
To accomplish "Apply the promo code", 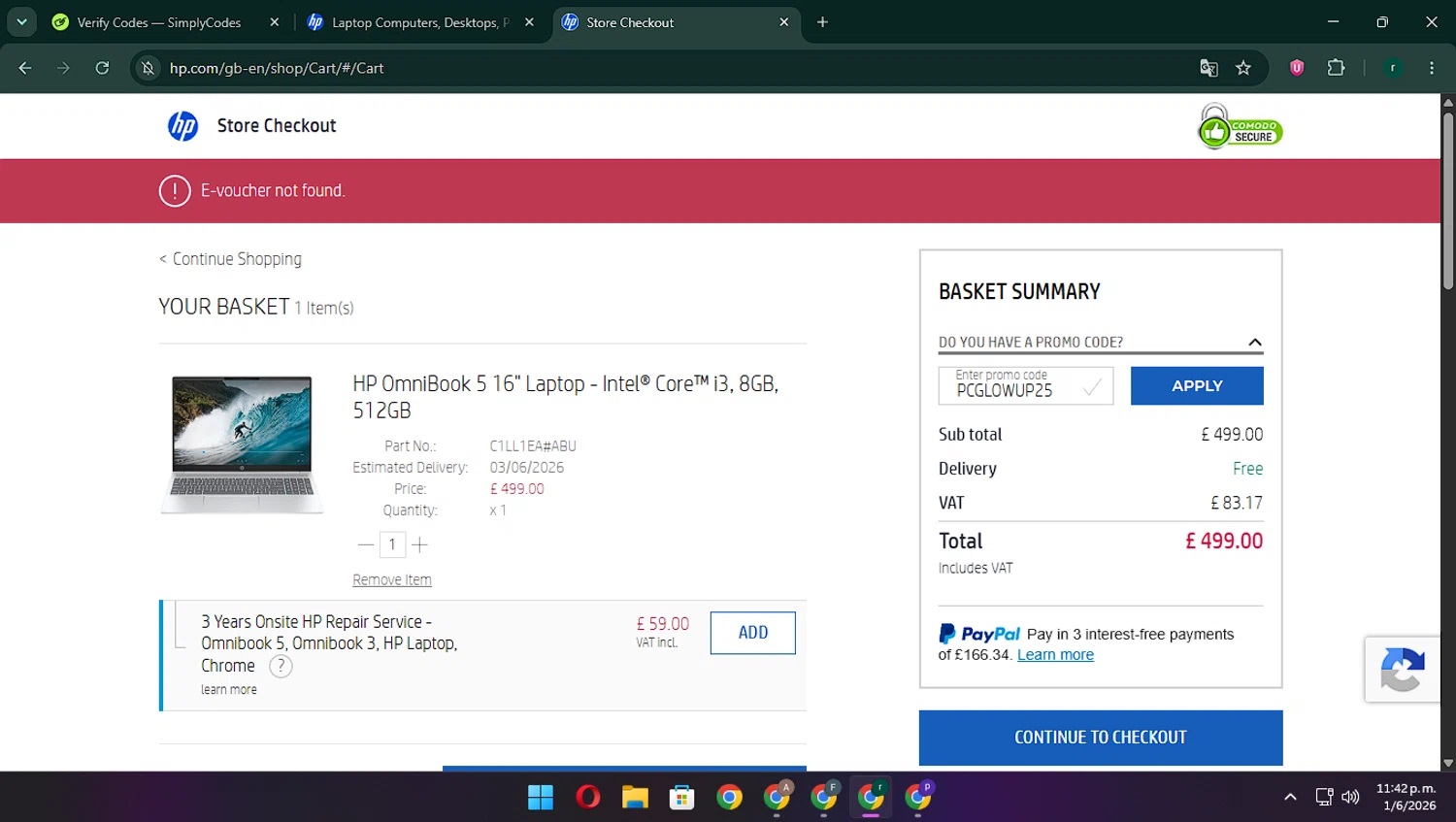I will point(1197,385).
